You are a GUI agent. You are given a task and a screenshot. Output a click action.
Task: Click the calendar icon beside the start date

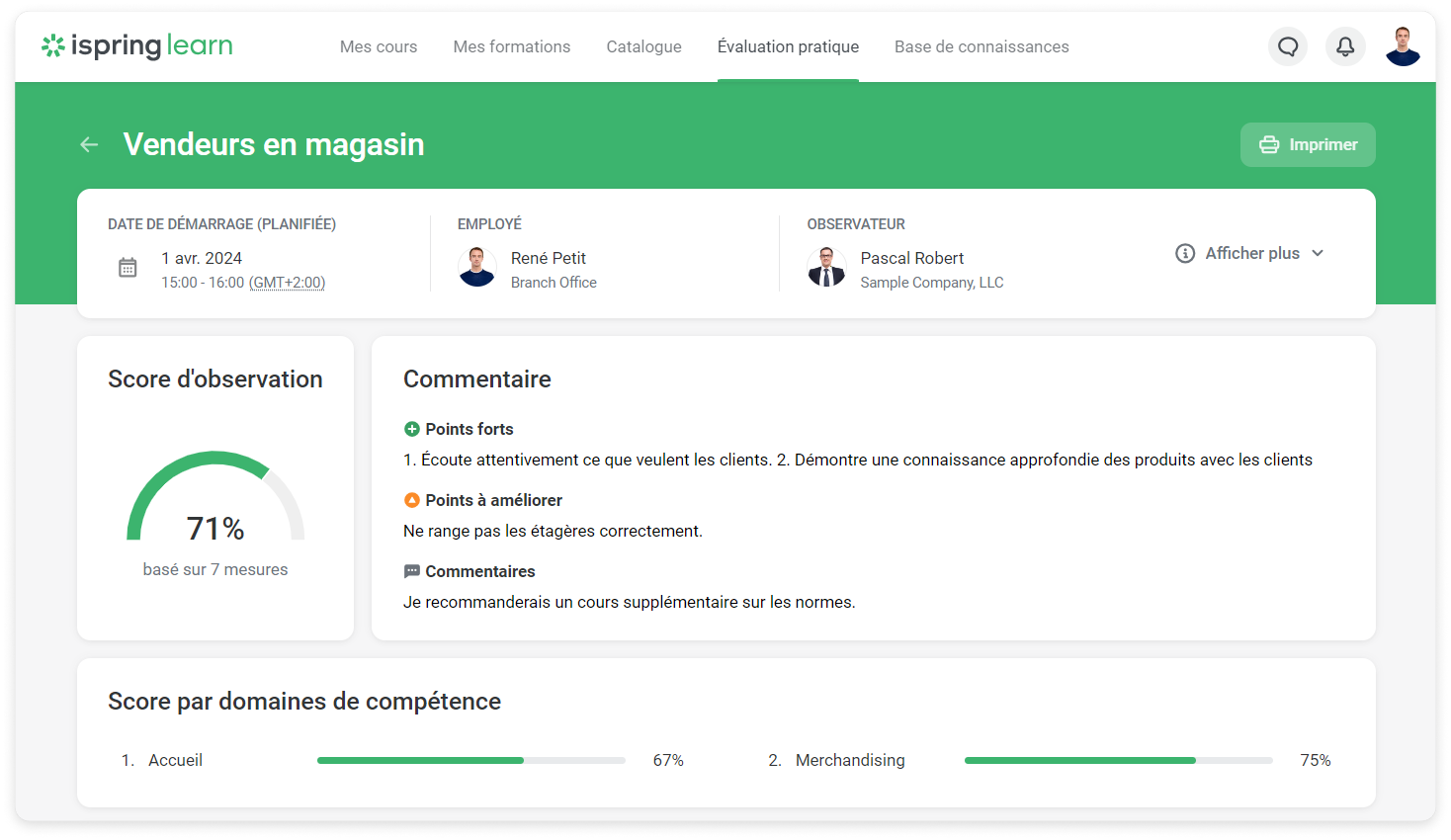(128, 267)
